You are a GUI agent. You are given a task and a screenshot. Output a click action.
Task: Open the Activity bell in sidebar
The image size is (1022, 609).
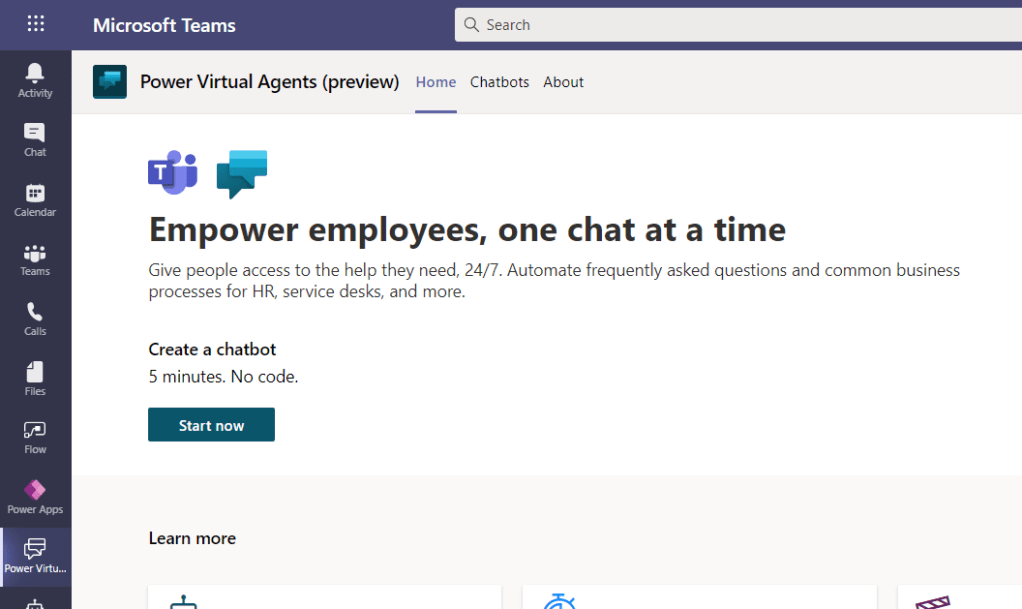click(35, 79)
